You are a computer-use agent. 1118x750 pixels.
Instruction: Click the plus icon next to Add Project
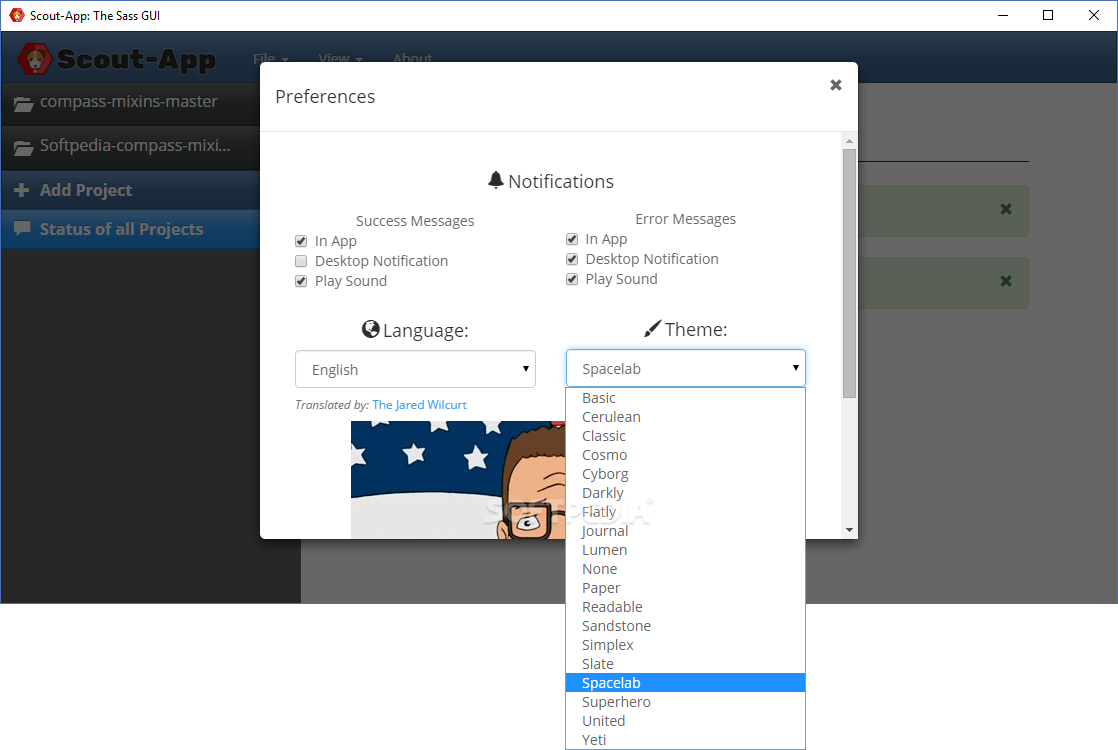pos(22,190)
